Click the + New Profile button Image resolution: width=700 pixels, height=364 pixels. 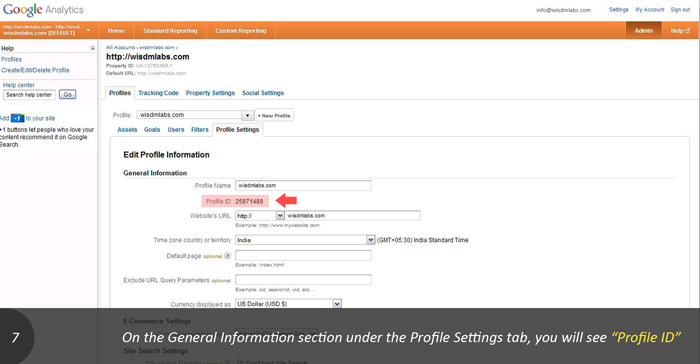pyautogui.click(x=274, y=116)
